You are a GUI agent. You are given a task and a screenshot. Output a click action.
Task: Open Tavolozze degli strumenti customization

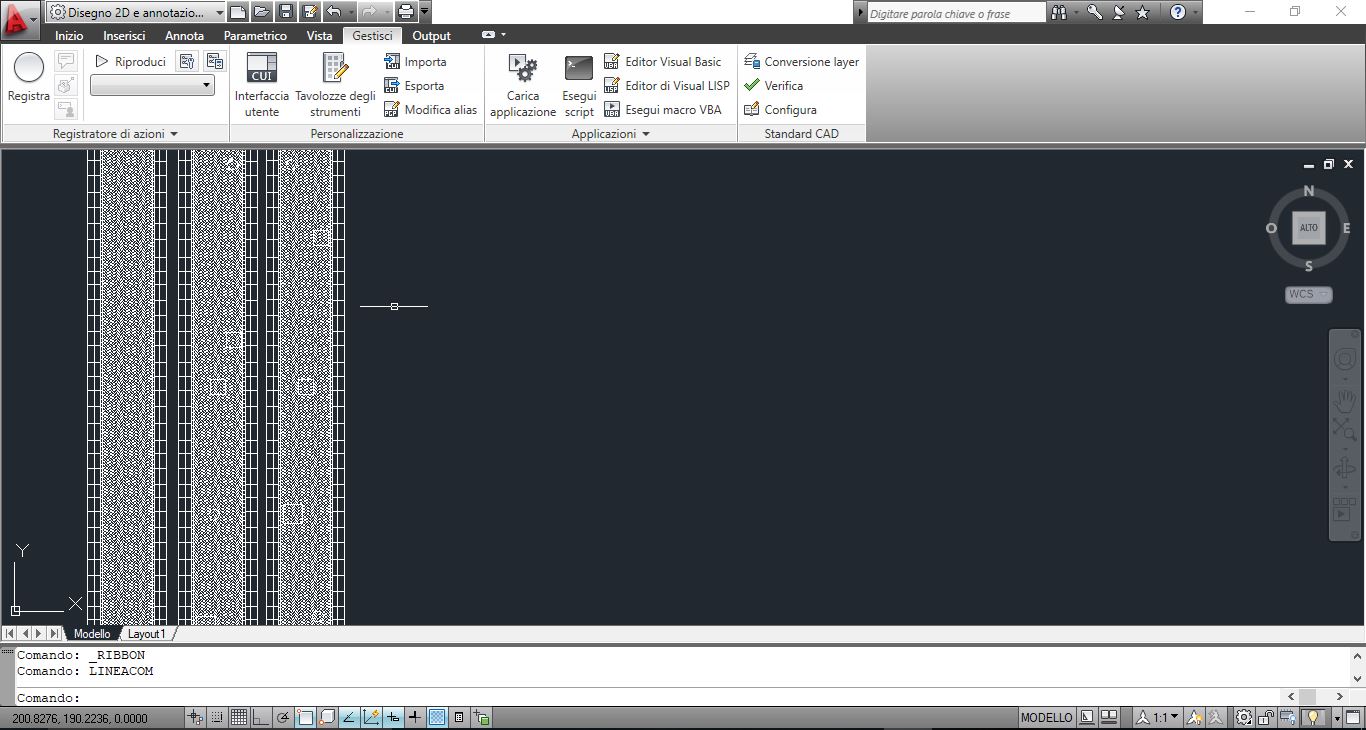(x=335, y=84)
